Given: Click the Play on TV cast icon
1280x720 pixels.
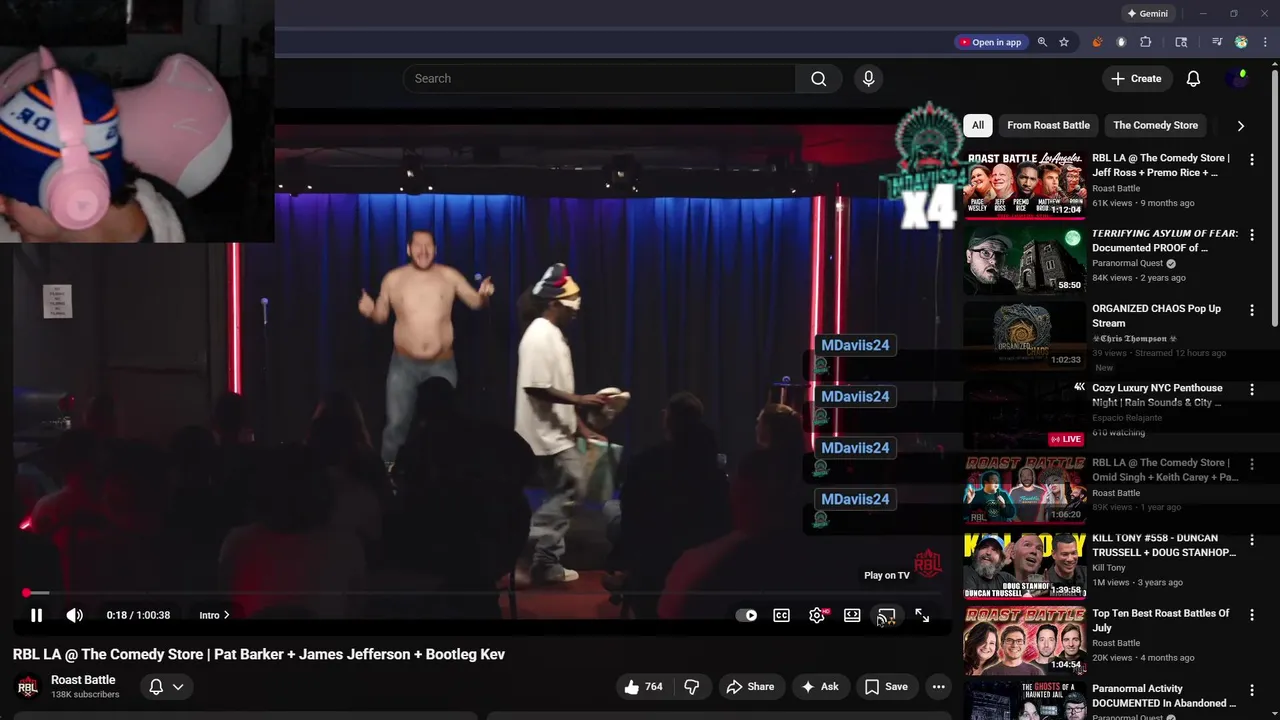Looking at the screenshot, I should click(x=886, y=615).
